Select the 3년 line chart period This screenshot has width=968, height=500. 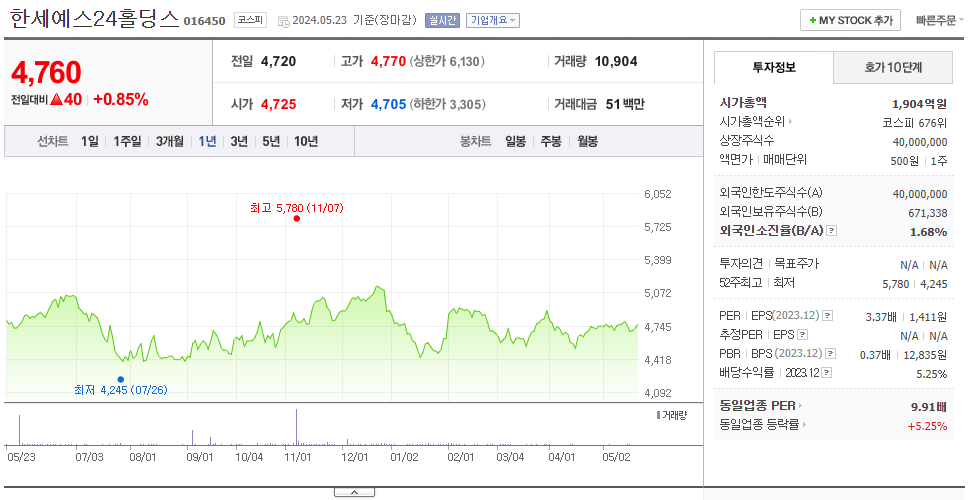[239, 141]
